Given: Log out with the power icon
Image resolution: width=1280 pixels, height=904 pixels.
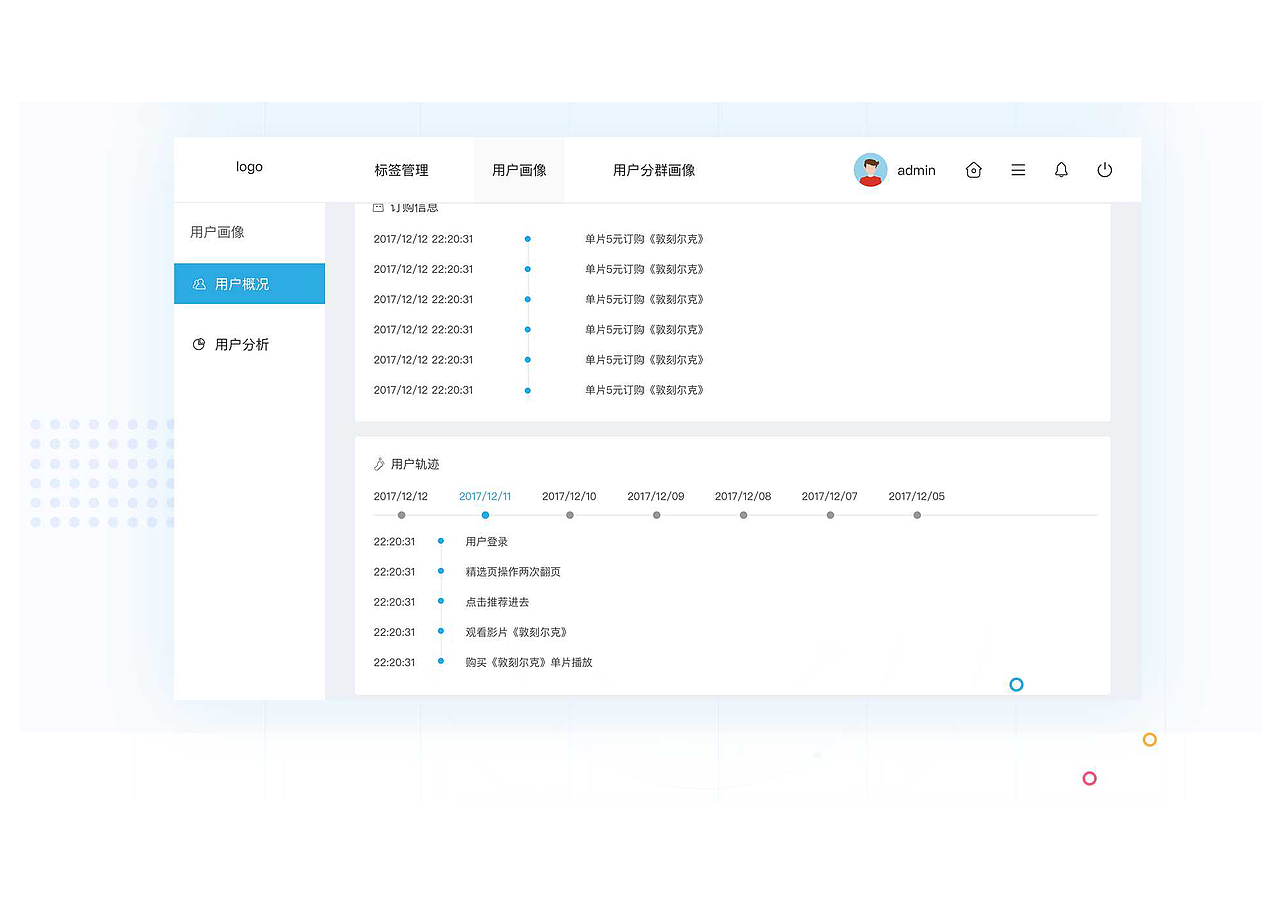Looking at the screenshot, I should click(x=1105, y=170).
